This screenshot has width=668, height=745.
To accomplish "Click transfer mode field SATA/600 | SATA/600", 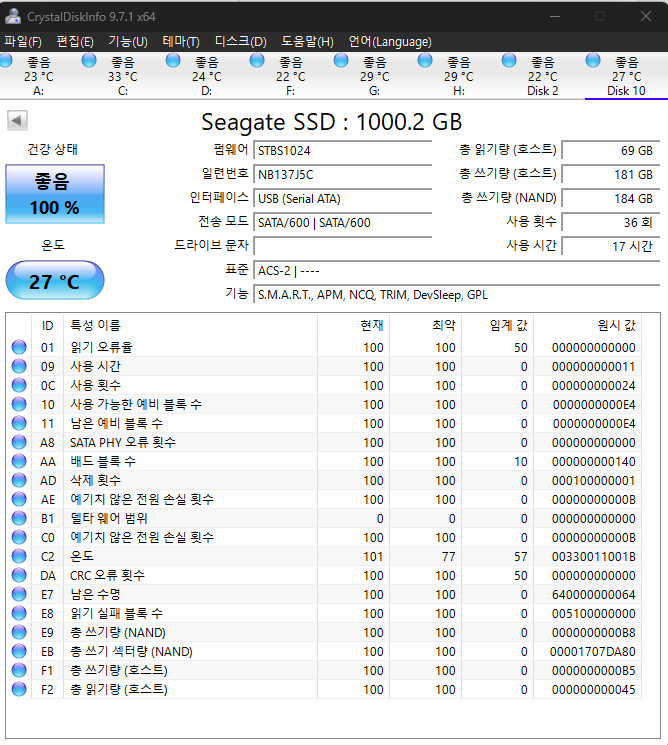I will point(343,222).
